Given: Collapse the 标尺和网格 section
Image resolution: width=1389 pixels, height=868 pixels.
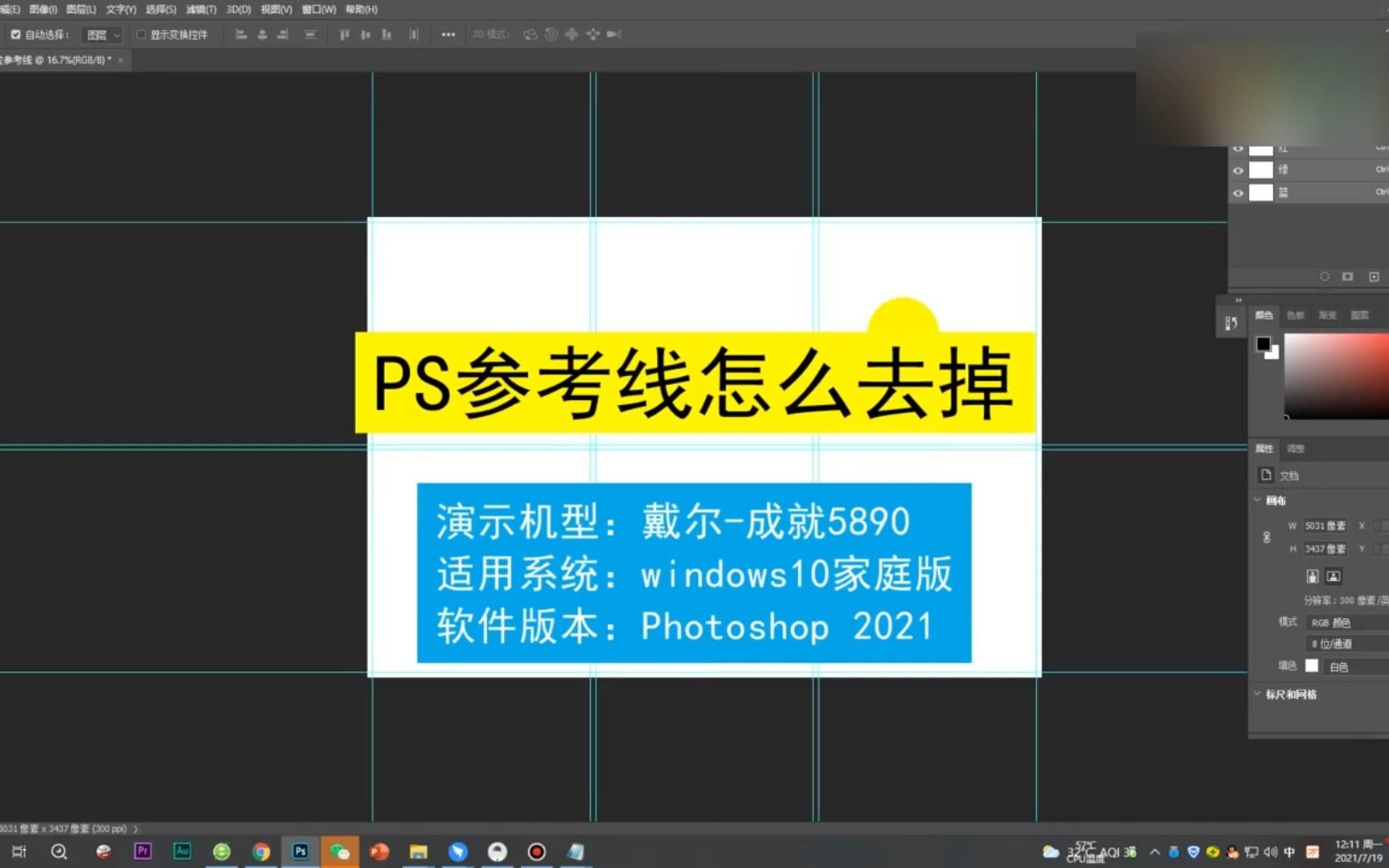Looking at the screenshot, I should (1258, 694).
